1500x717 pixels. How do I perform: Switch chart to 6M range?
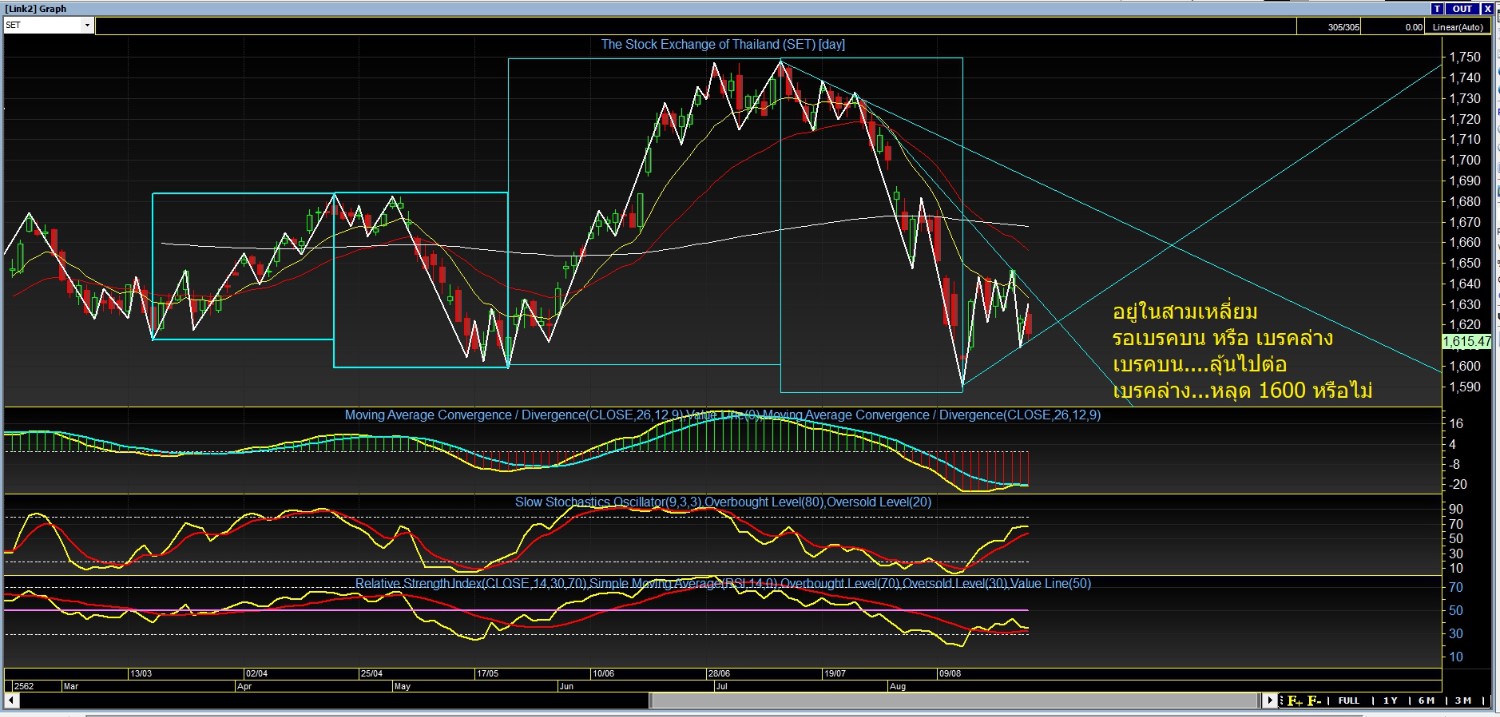coord(1427,701)
